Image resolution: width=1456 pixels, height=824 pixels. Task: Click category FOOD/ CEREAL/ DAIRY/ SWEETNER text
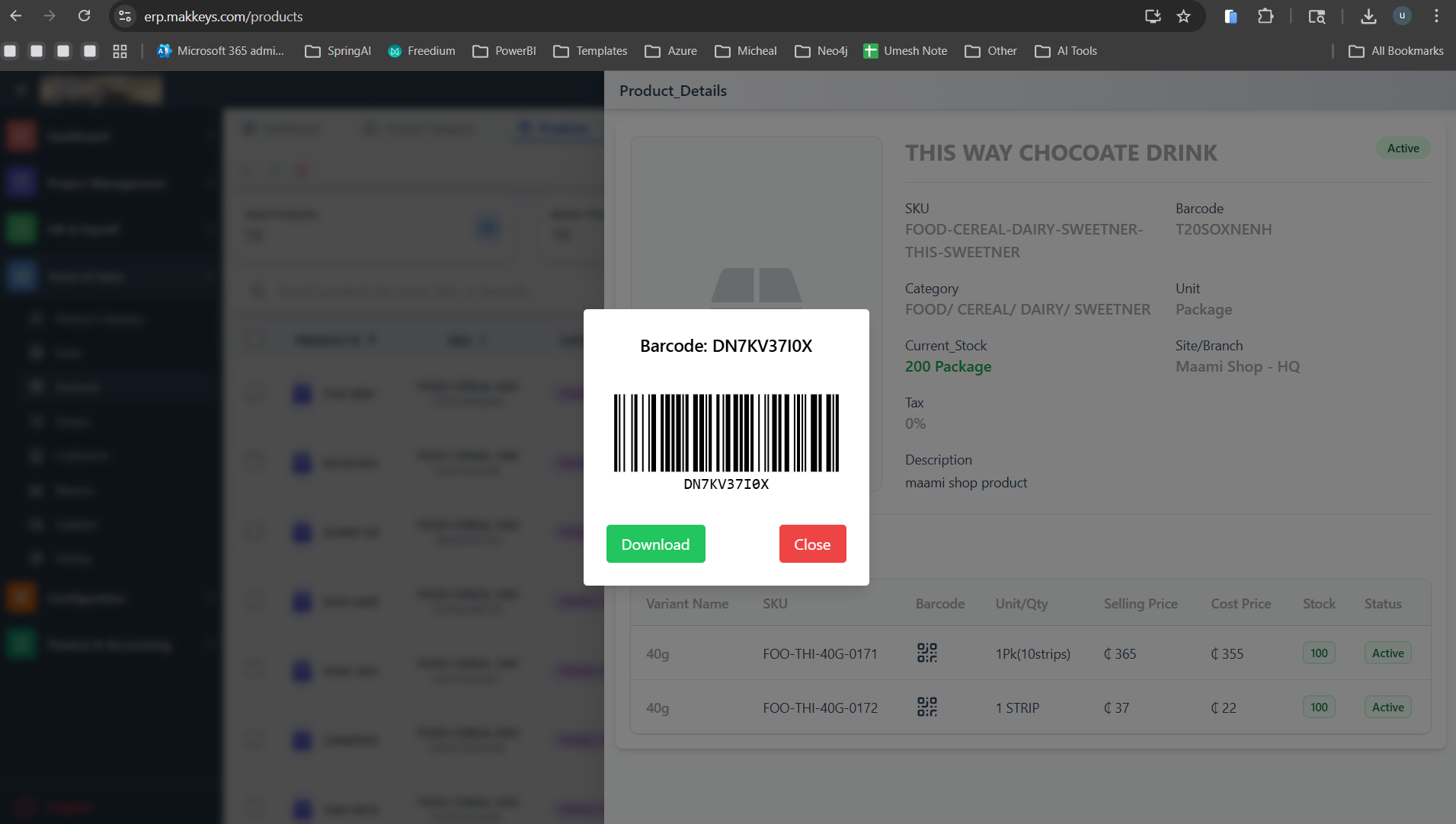tap(1028, 309)
